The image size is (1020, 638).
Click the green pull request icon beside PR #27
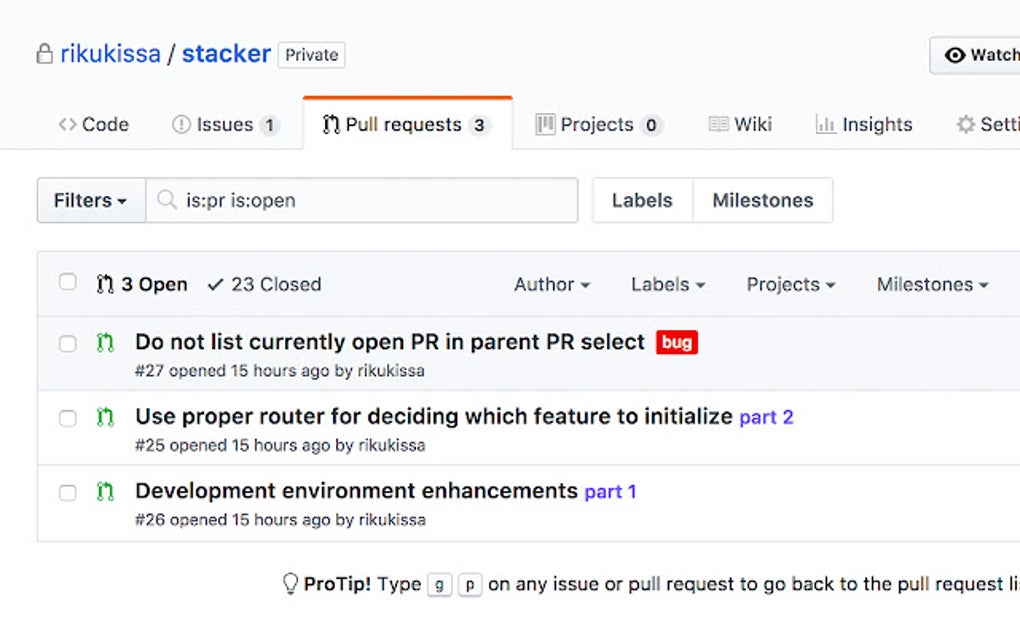[105, 341]
